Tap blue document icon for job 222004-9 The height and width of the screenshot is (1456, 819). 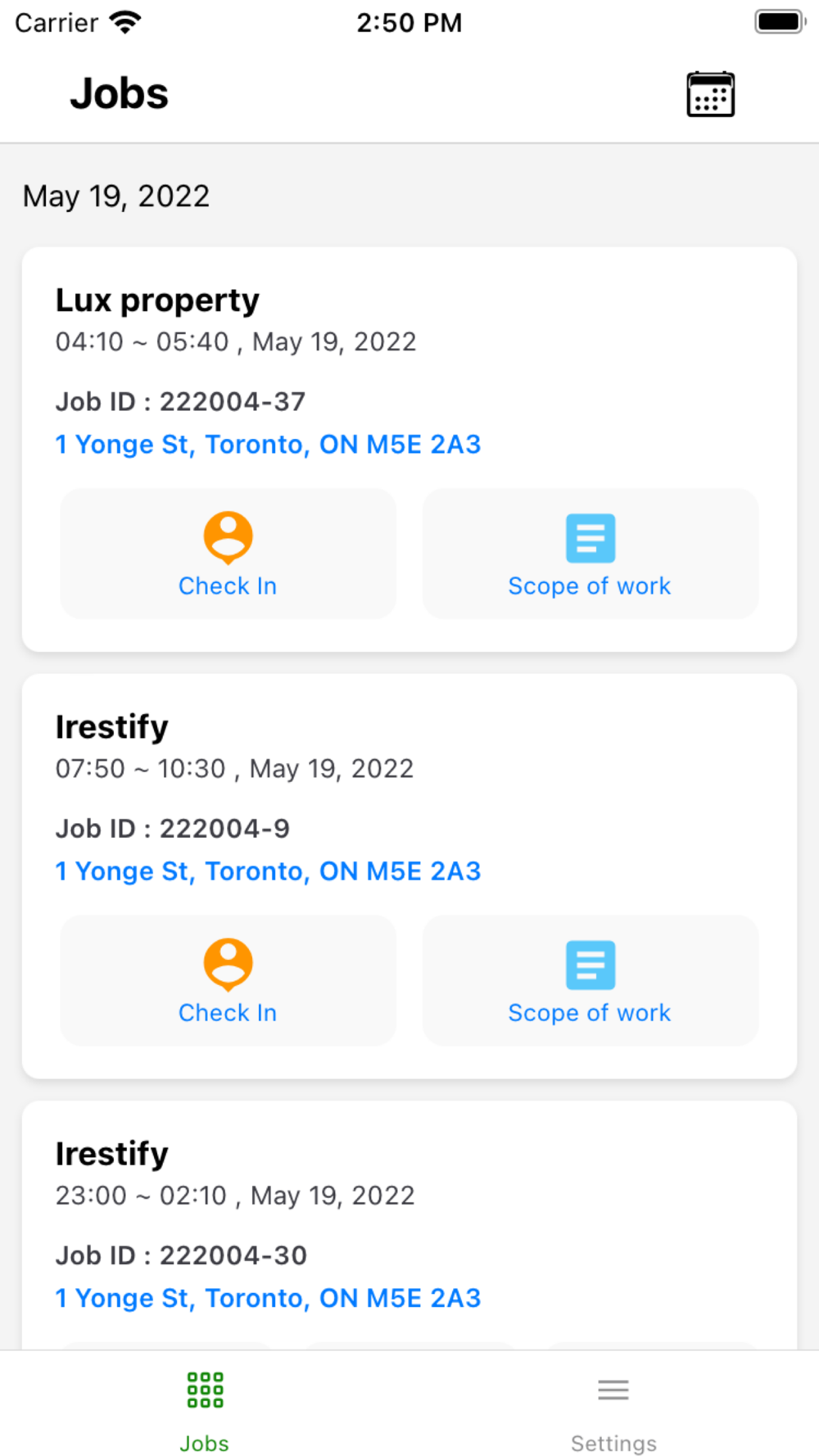coord(590,965)
